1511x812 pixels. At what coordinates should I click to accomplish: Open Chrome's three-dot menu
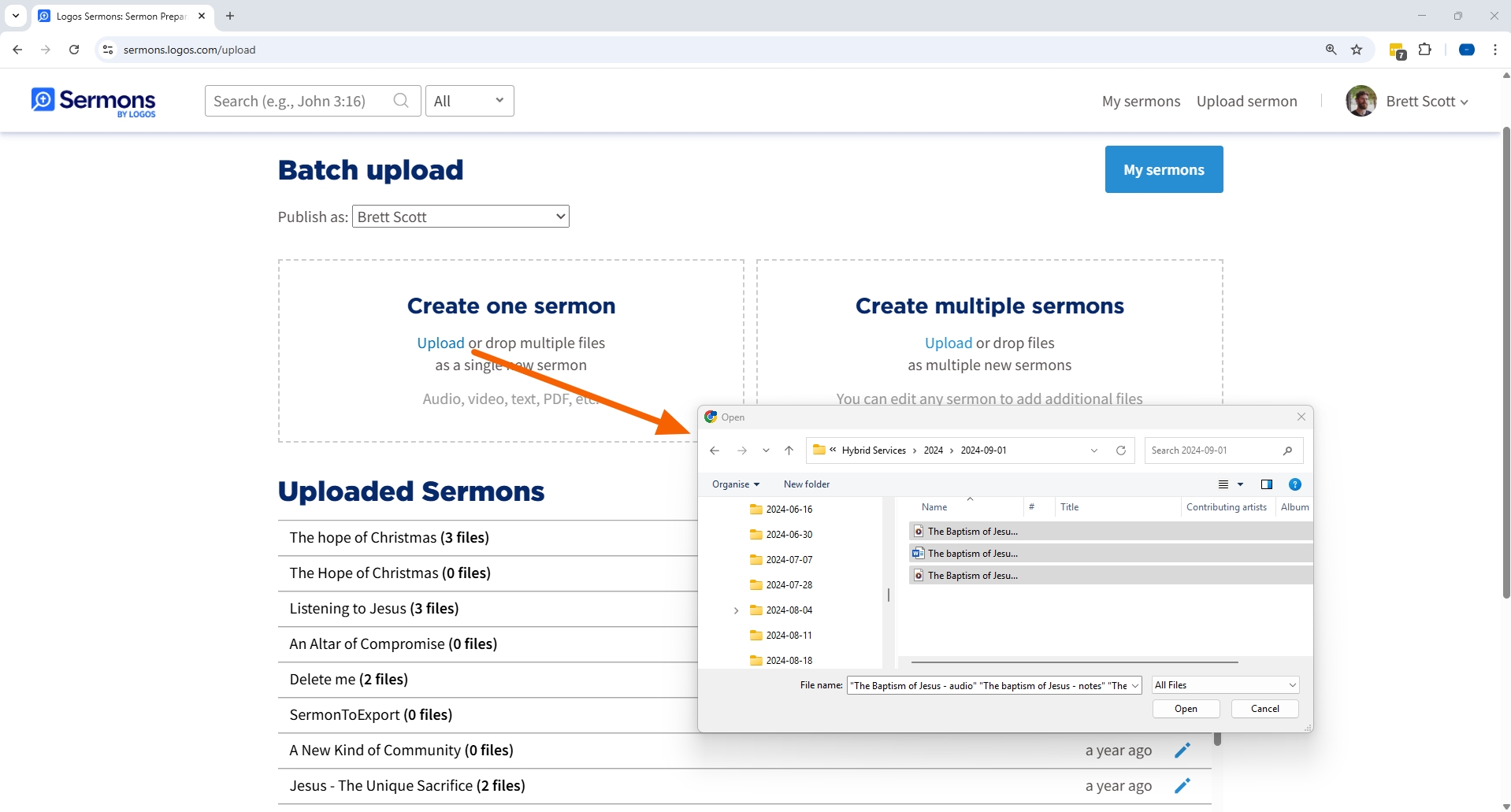(x=1494, y=50)
